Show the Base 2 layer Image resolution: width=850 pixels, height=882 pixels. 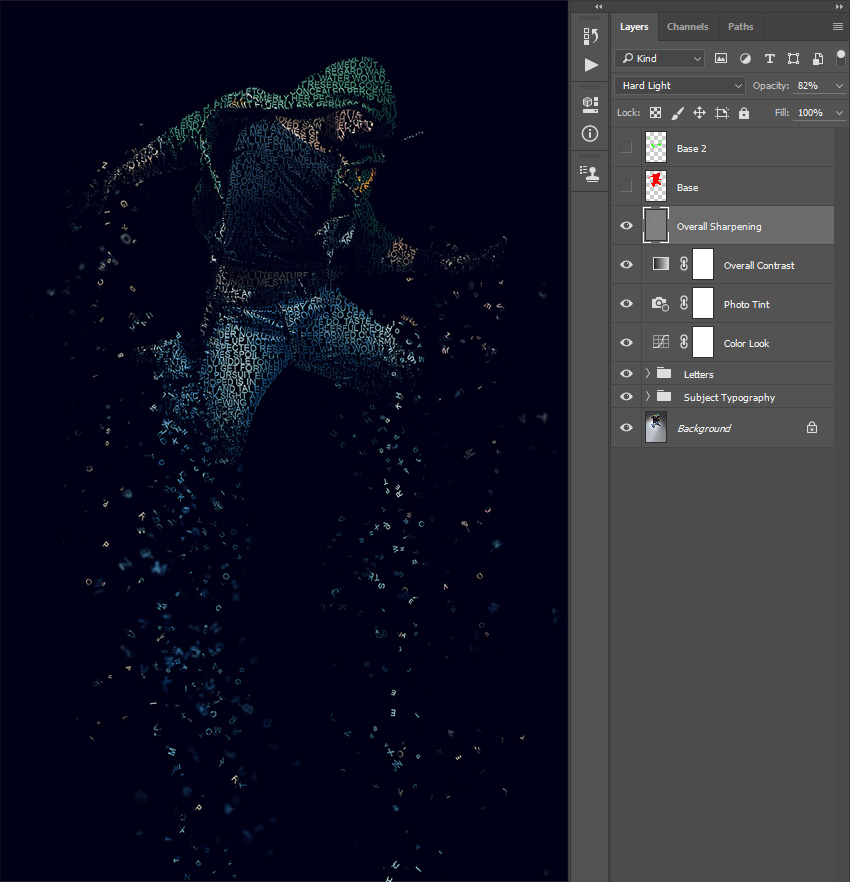coord(626,147)
